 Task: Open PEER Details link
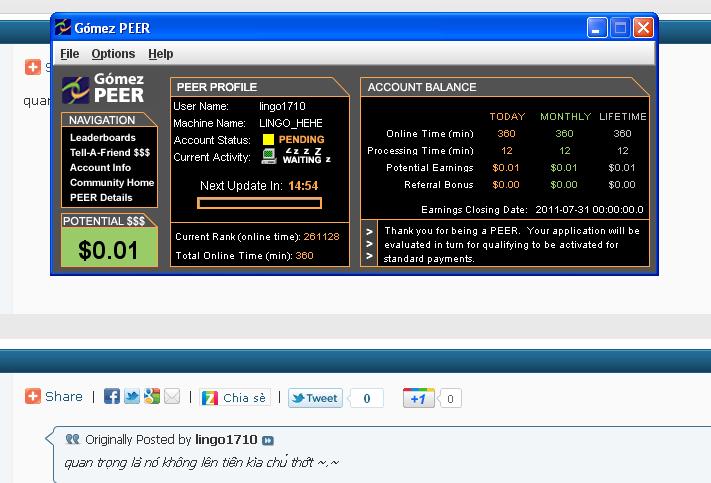[101, 197]
